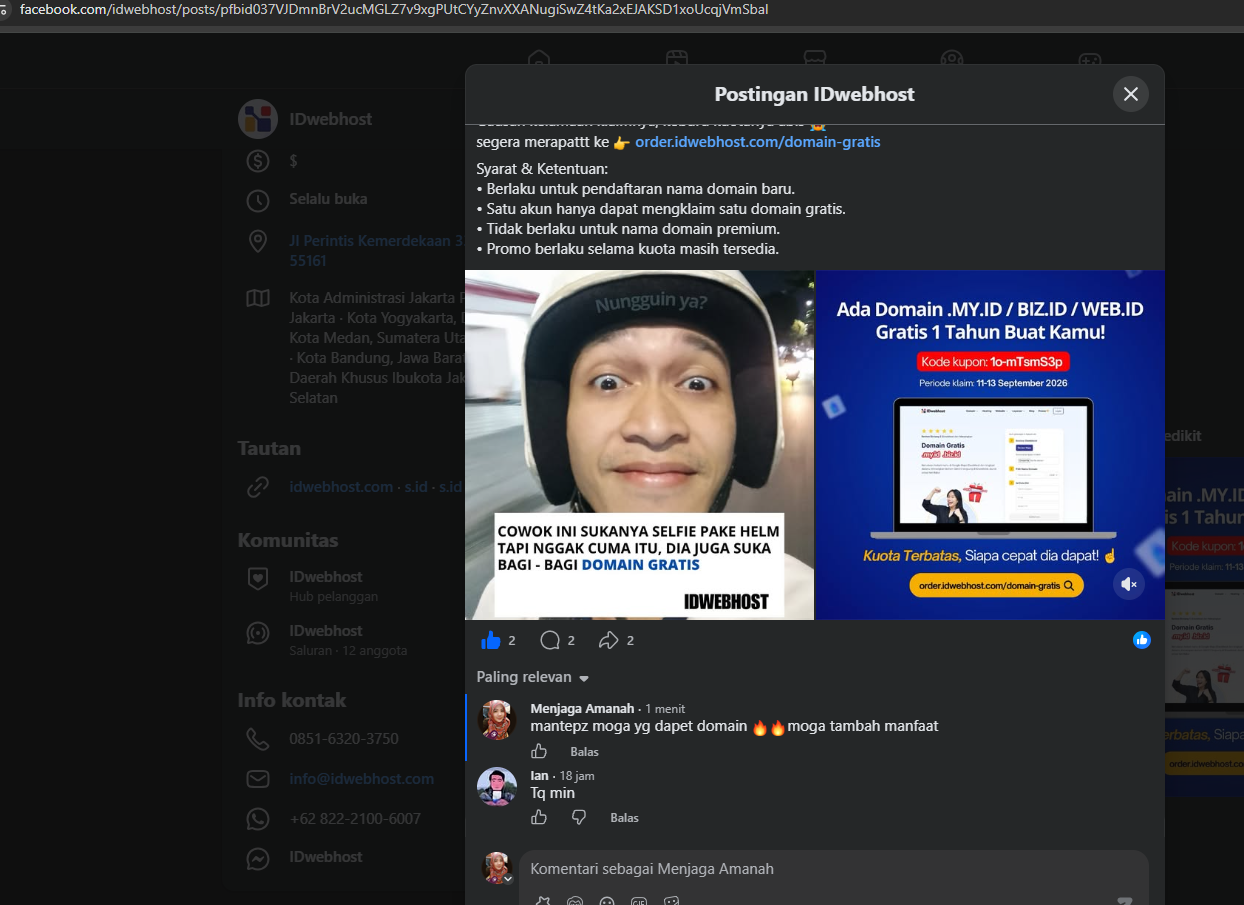1244x905 pixels.
Task: Like Menjaga Amanah's comment
Action: click(x=539, y=751)
